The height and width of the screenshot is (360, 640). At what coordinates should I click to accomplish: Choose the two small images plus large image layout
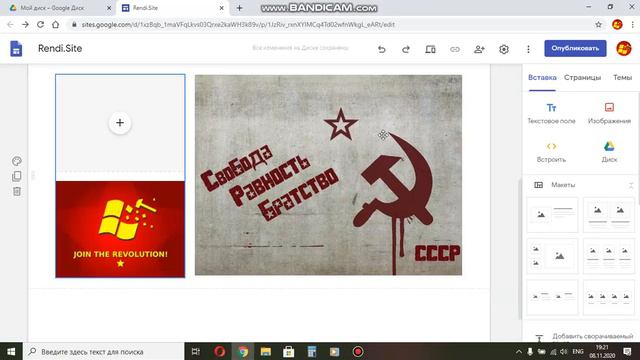pyautogui.click(x=552, y=256)
